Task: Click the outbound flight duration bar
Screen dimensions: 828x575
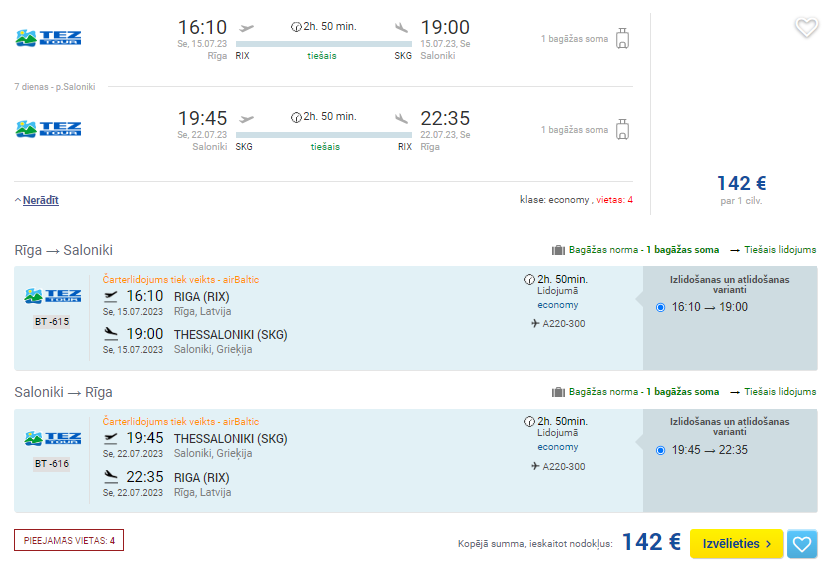Action: click(324, 44)
